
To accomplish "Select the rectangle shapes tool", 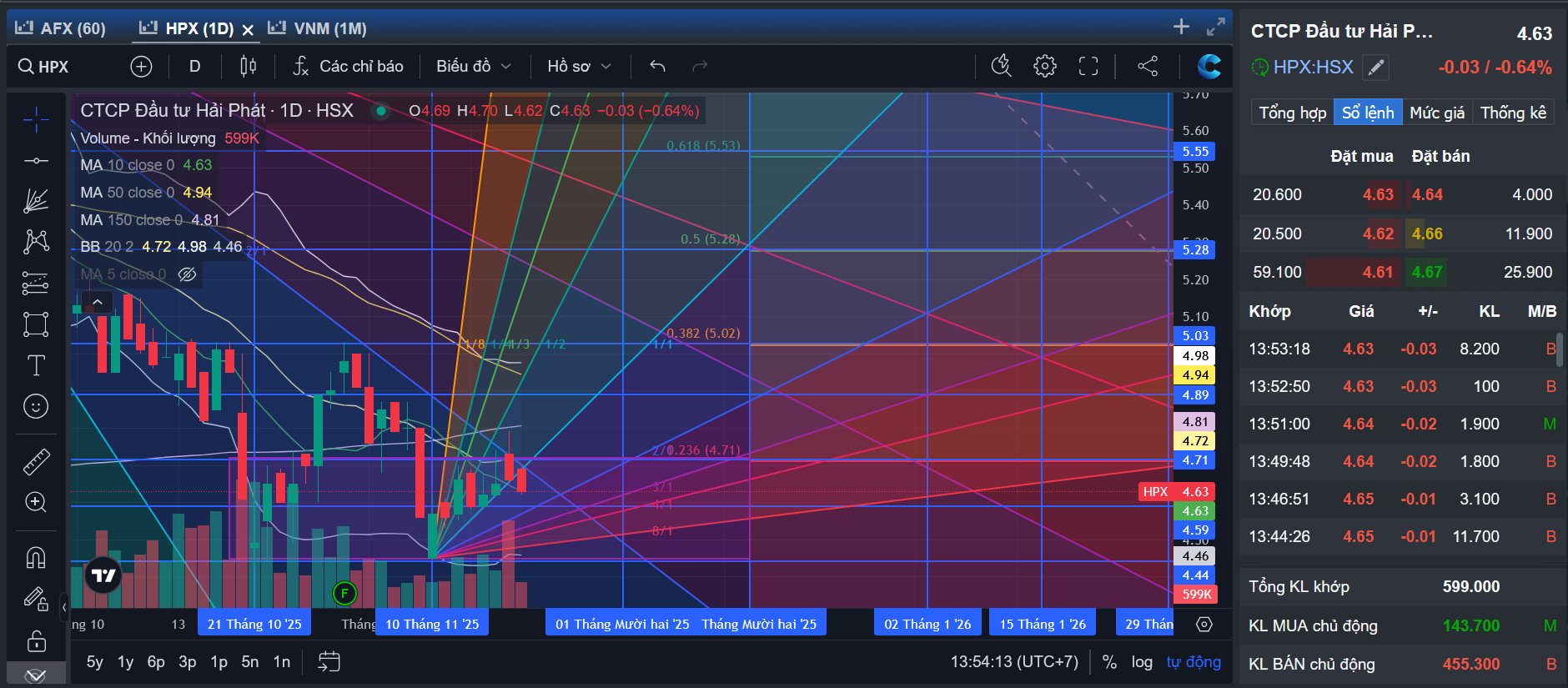I will pos(36,324).
